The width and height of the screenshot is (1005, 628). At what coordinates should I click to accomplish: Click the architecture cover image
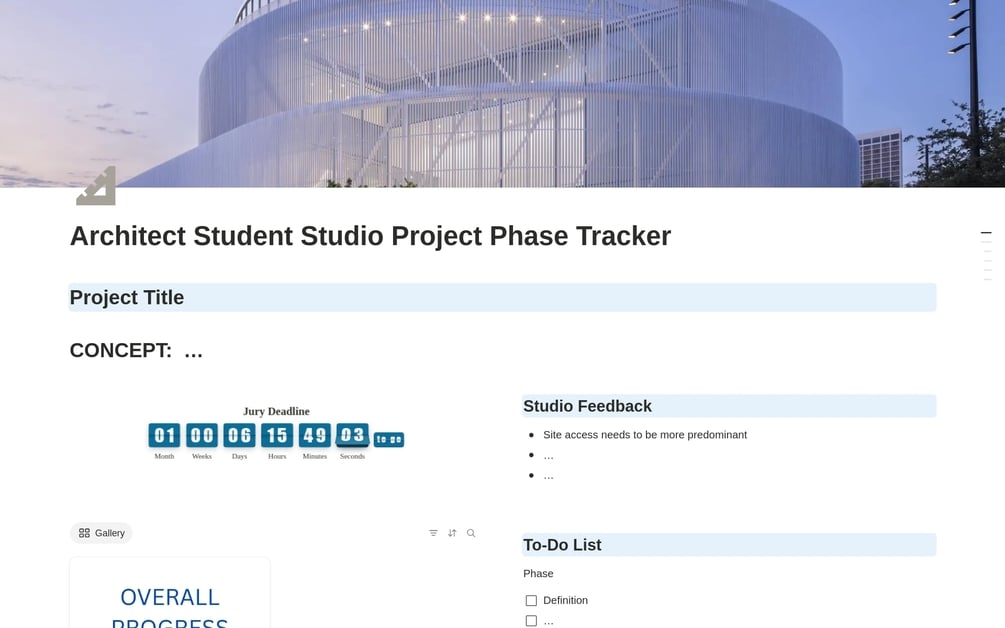(x=502, y=94)
